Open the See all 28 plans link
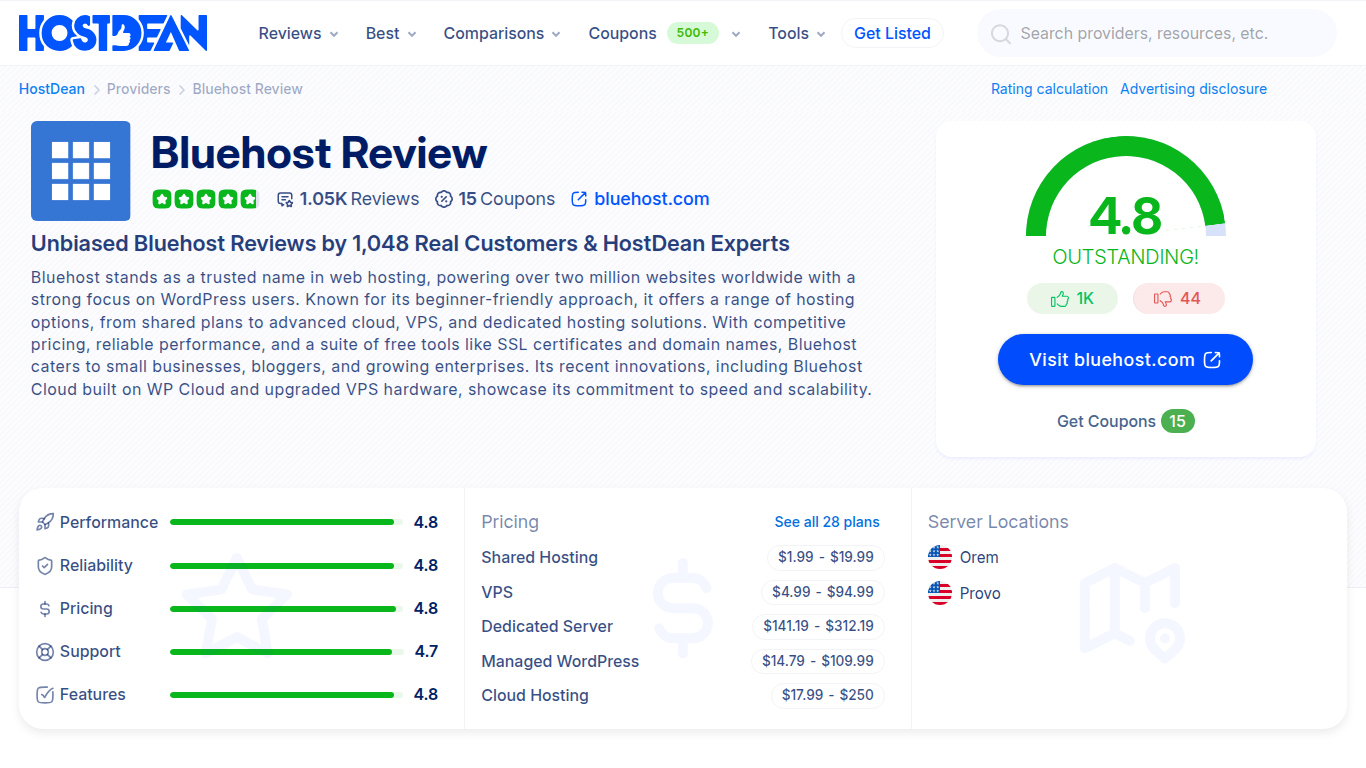Viewport: 1366px width, 768px height. [x=827, y=522]
